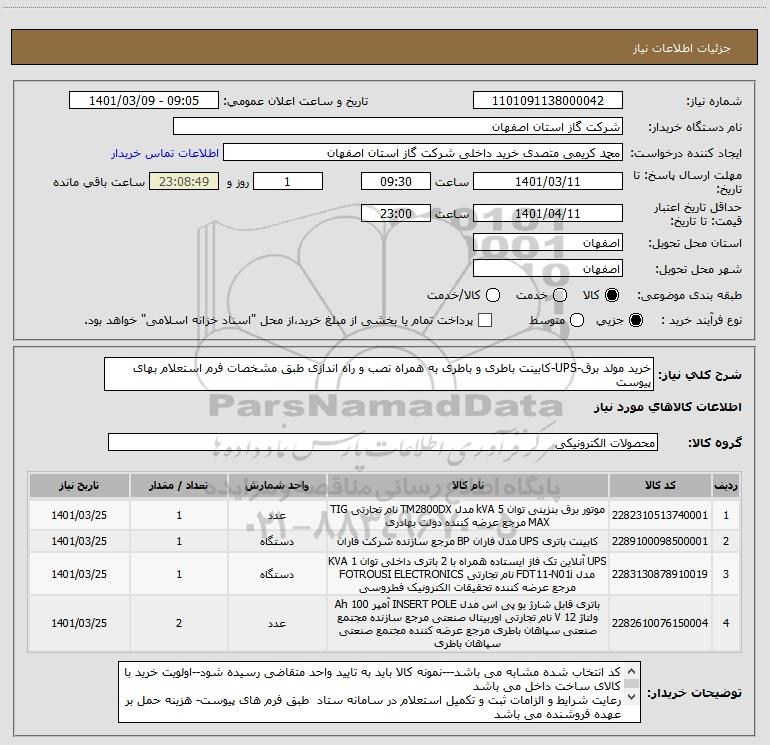Screen dimensions: 770x745
Task: Click the تاریخ نیاز column header
Action: click(79, 485)
